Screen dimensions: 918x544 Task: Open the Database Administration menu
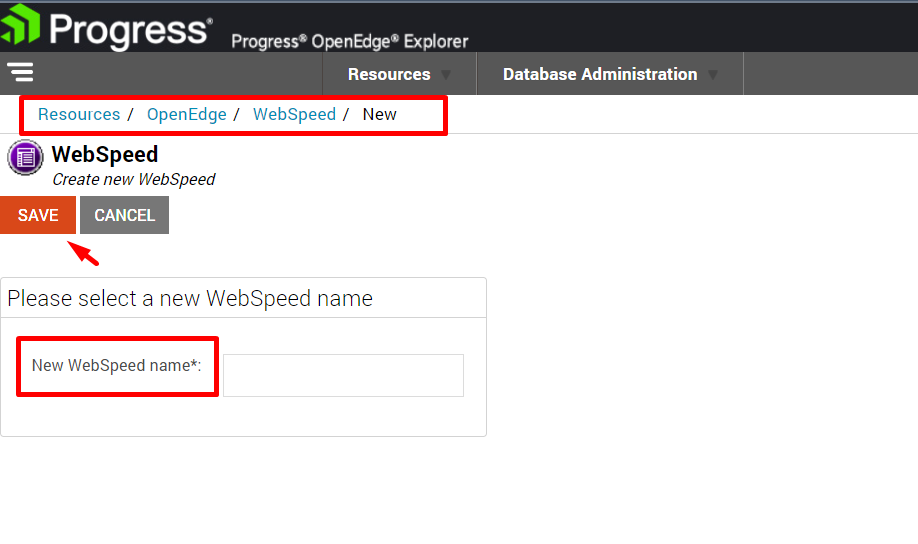pos(600,74)
